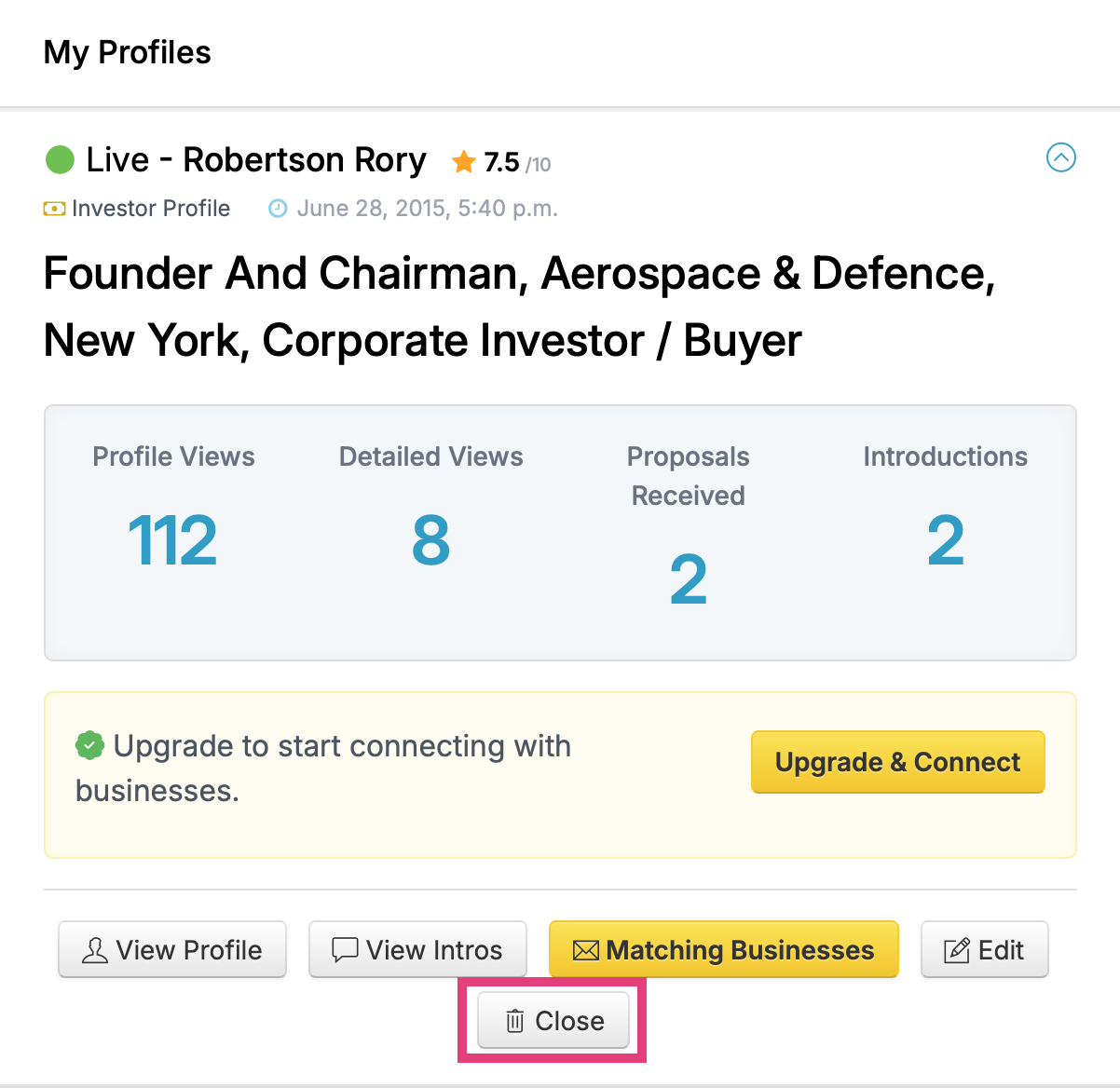Viewport: 1120px width, 1088px height.
Task: Click the green verified badge icon
Action: 89,745
